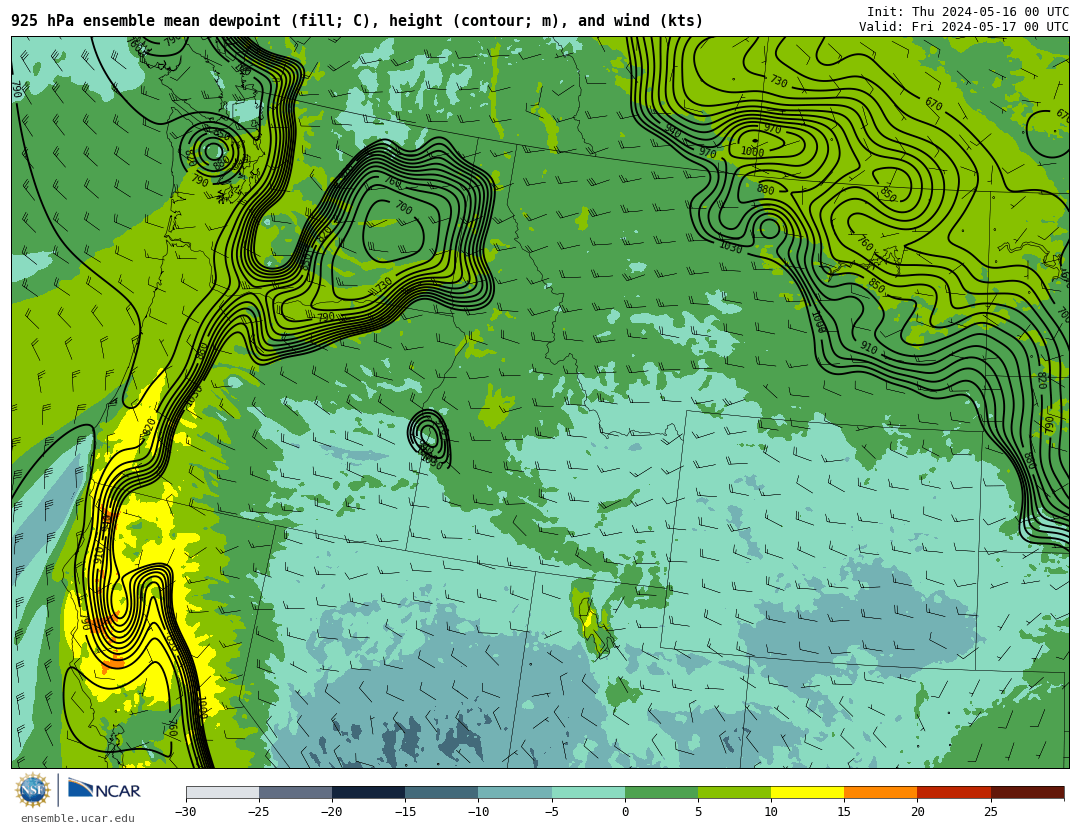Click the 'Valid: Fri 2024-05-17 00 UTC' text
Screen dimensions: 1080x831
(x=964, y=27)
